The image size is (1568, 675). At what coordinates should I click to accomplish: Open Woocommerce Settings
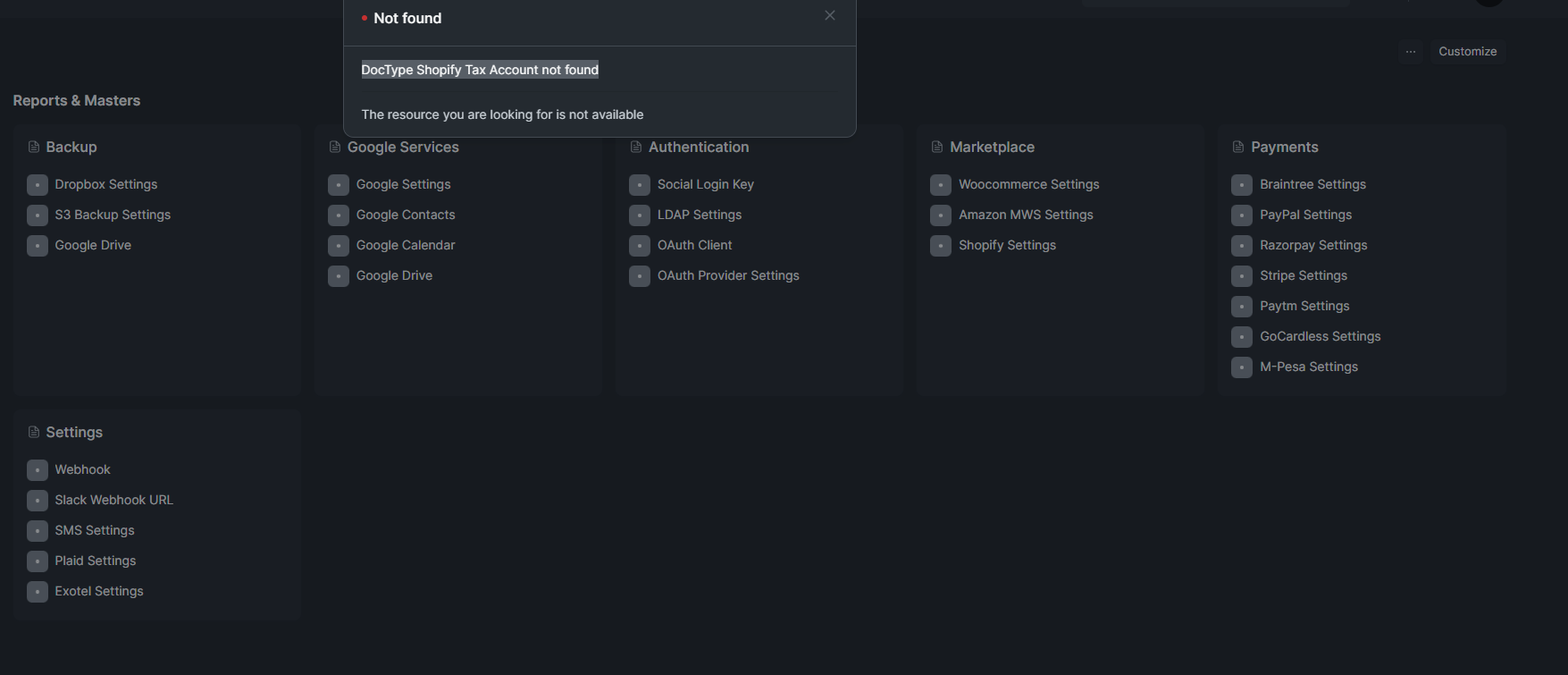point(1028,184)
